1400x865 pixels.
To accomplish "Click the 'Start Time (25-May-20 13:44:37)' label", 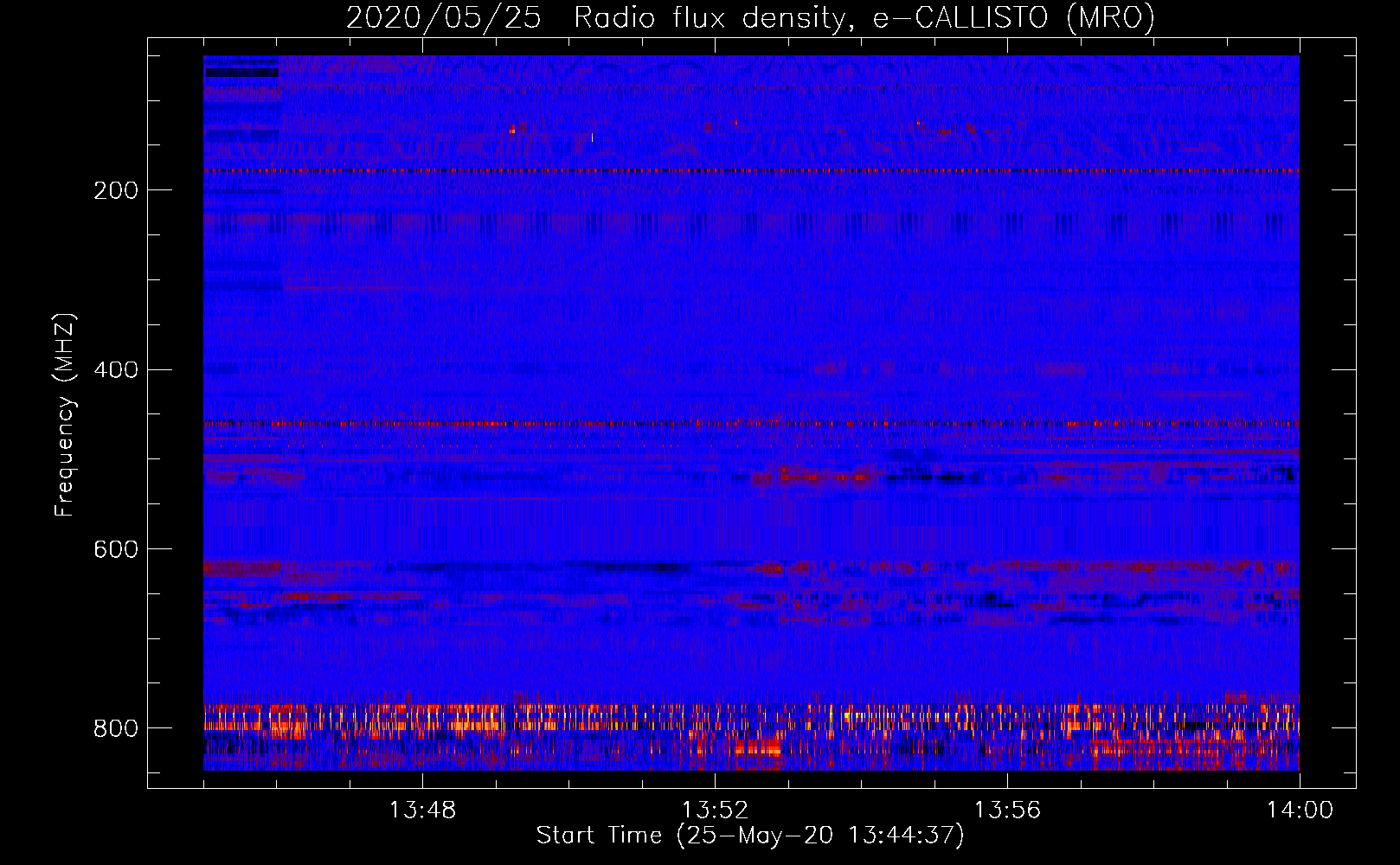I will 750,836.
